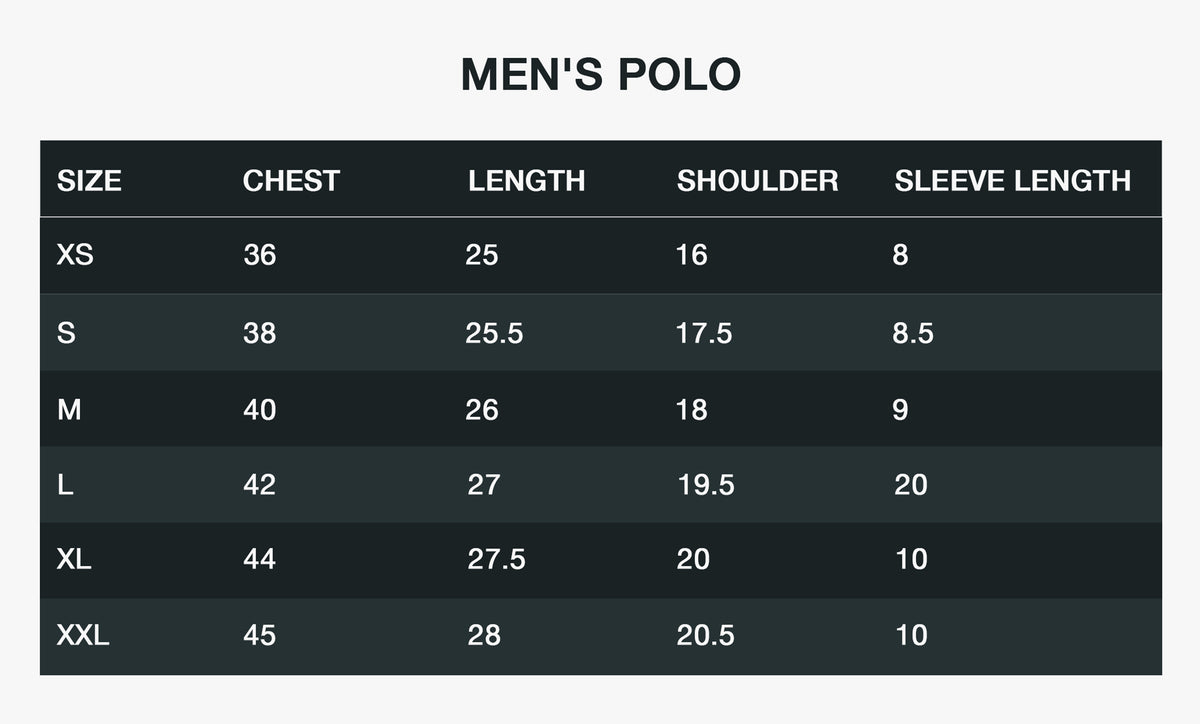Click the XL size row label
The height and width of the screenshot is (724, 1200).
coord(74,559)
